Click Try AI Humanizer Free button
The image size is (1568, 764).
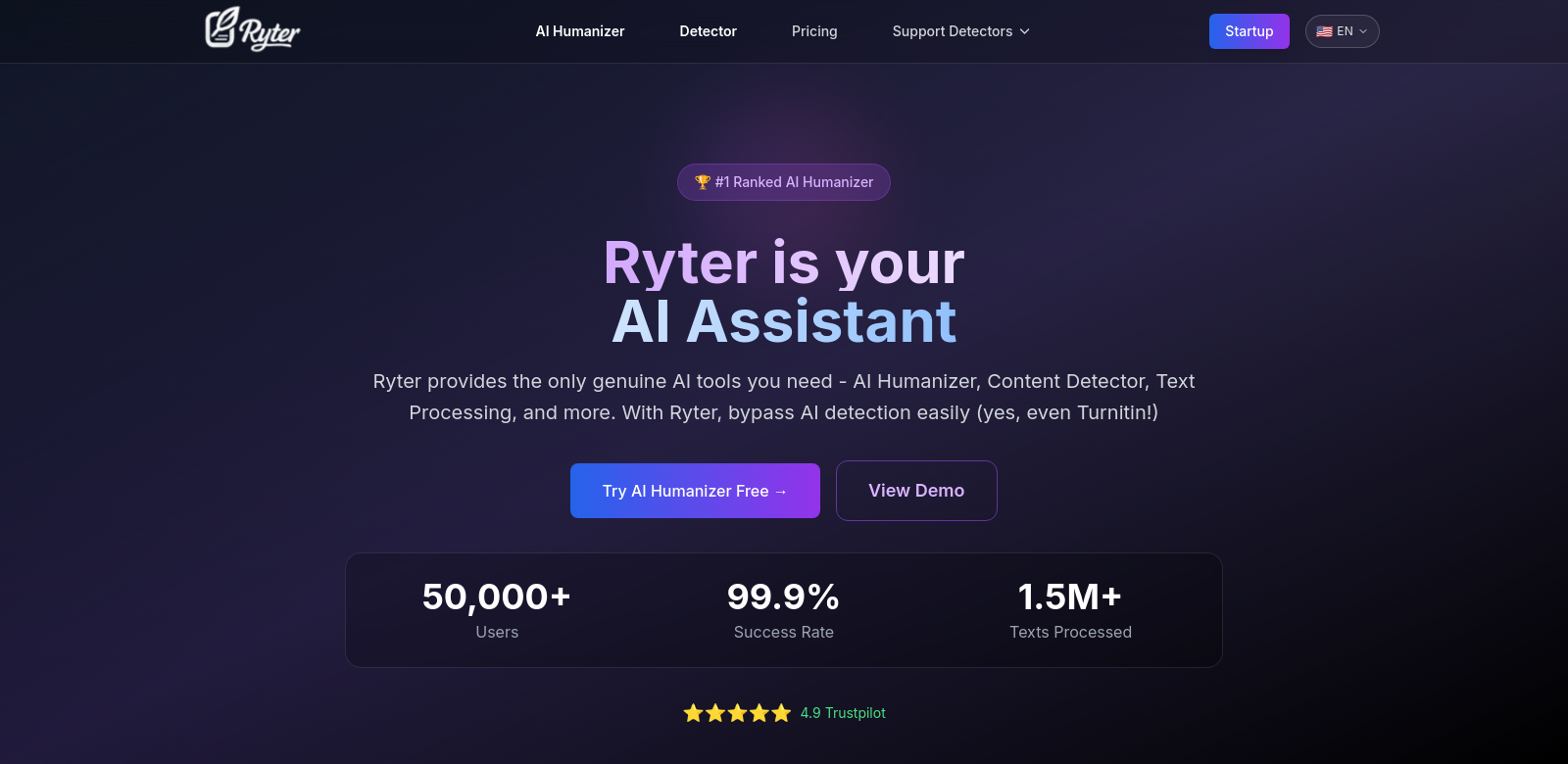[695, 491]
